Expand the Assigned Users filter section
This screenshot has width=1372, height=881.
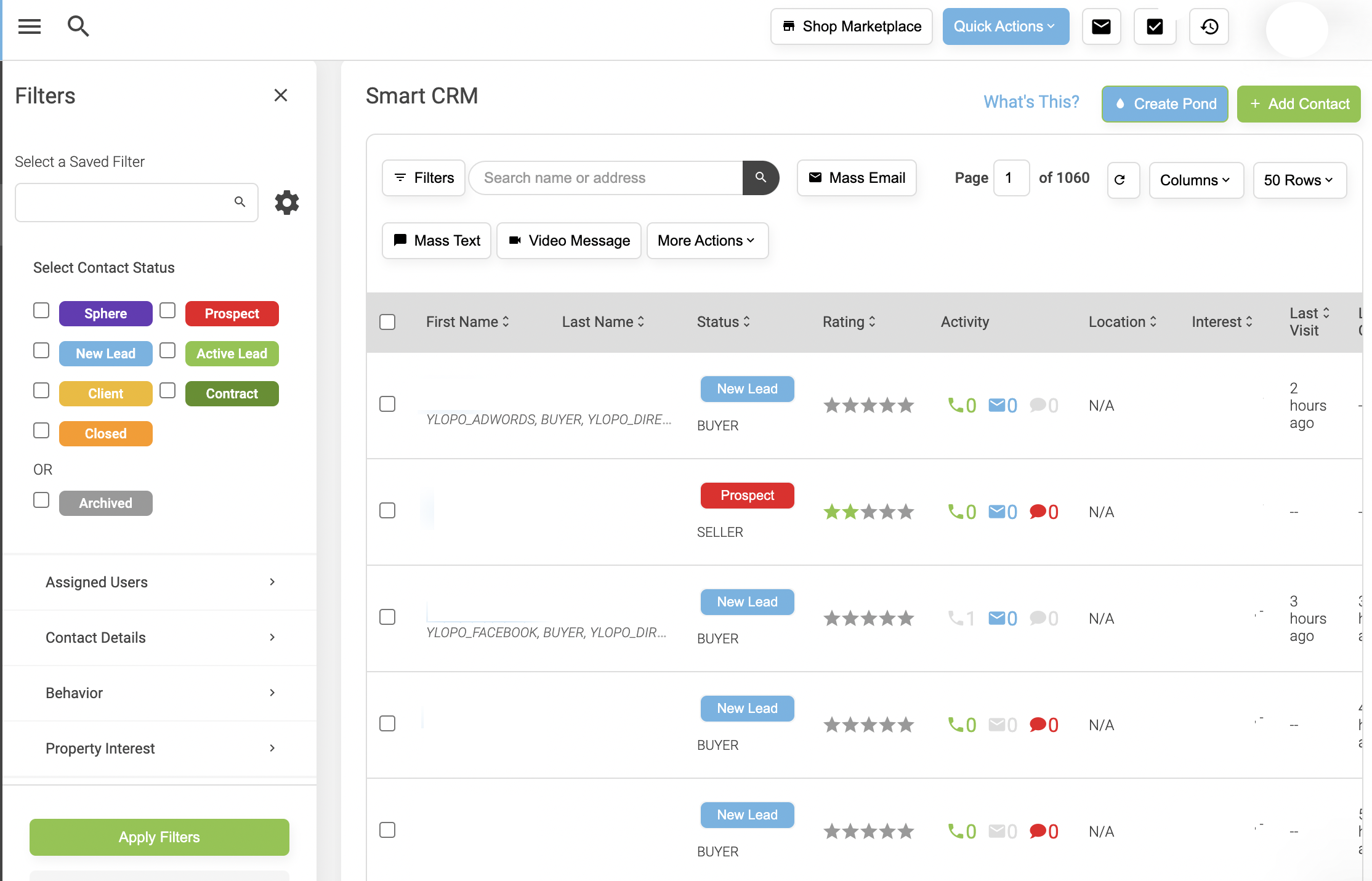coord(159,582)
